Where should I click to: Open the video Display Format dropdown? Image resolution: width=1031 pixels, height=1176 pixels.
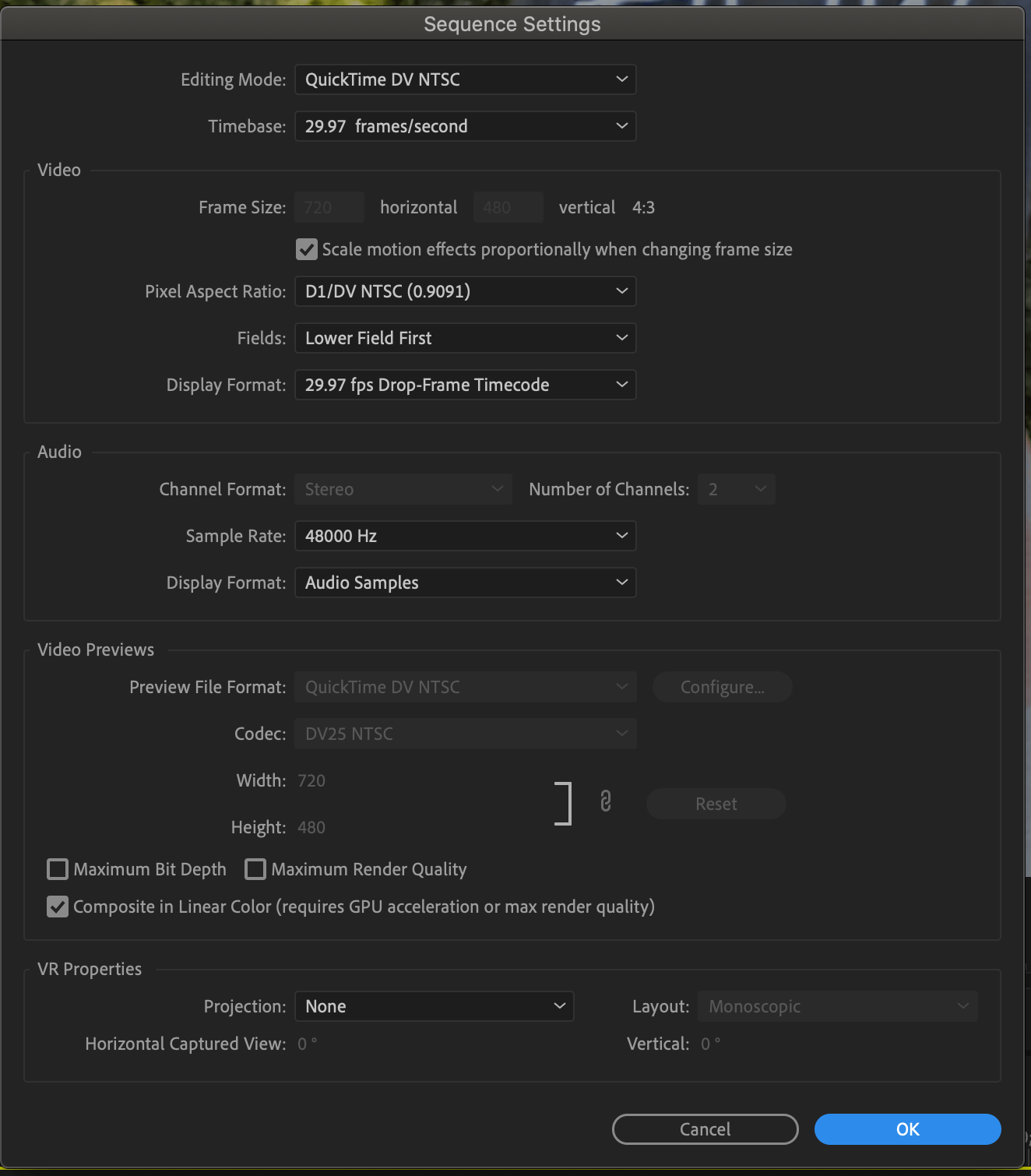465,384
